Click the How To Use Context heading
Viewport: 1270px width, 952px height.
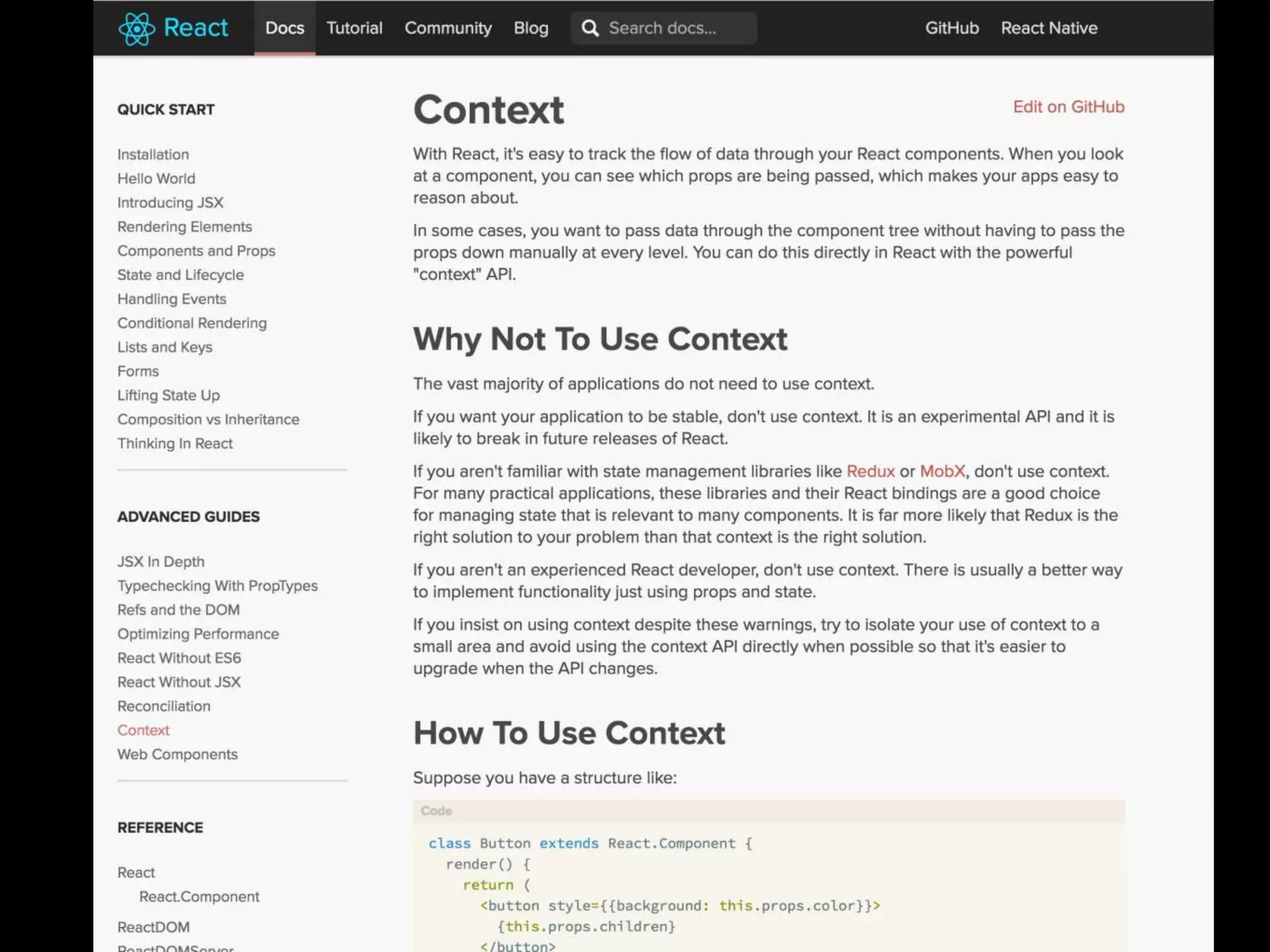pos(569,733)
